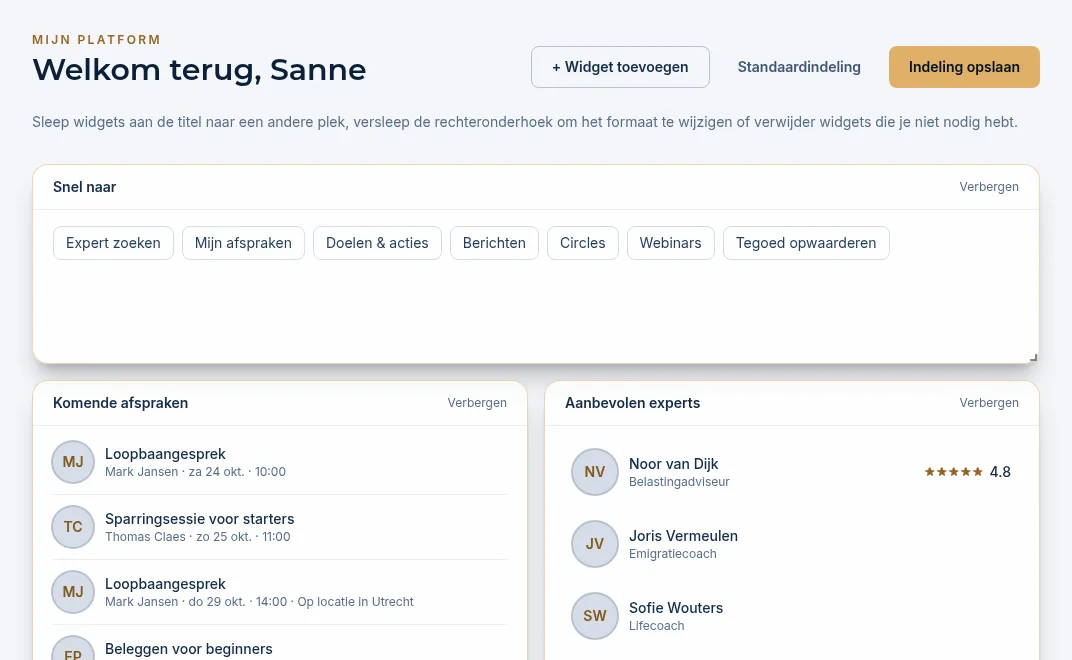Hide the Snel naar widget
Screen dimensions: 1072x660
click(x=989, y=187)
